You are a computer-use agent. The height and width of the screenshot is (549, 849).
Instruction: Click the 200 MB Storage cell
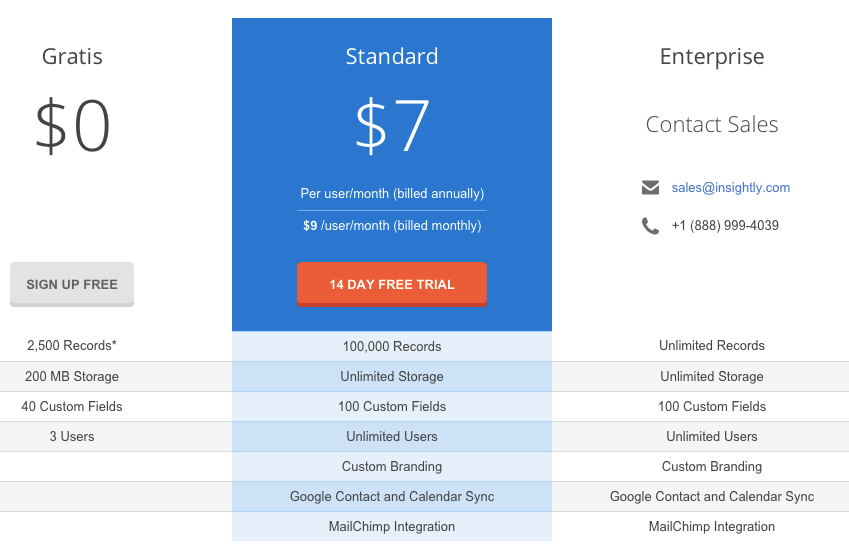(x=72, y=377)
